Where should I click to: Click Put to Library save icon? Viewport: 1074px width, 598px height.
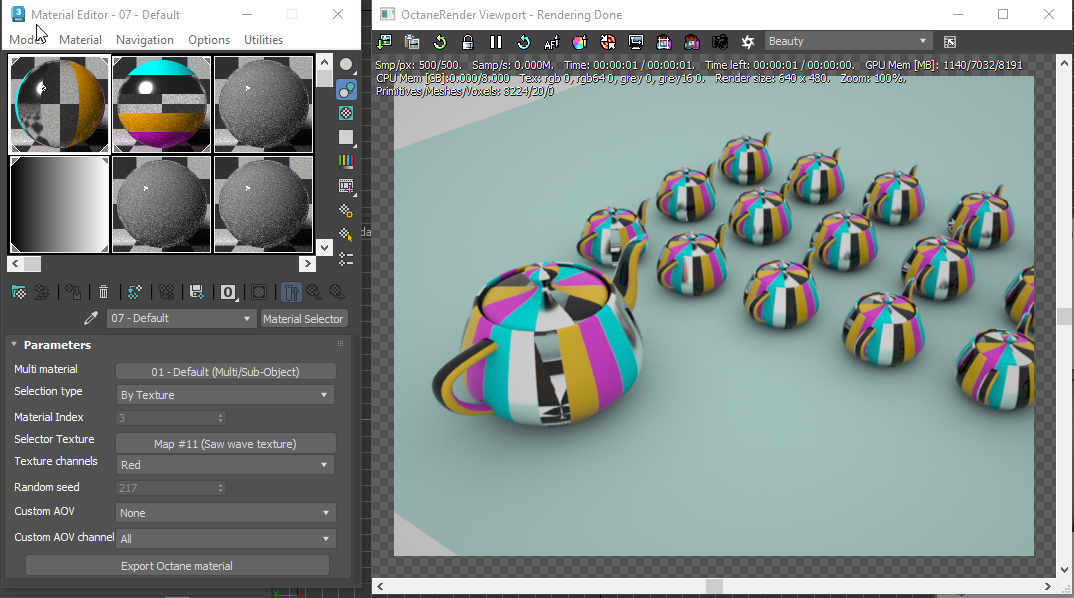point(197,292)
